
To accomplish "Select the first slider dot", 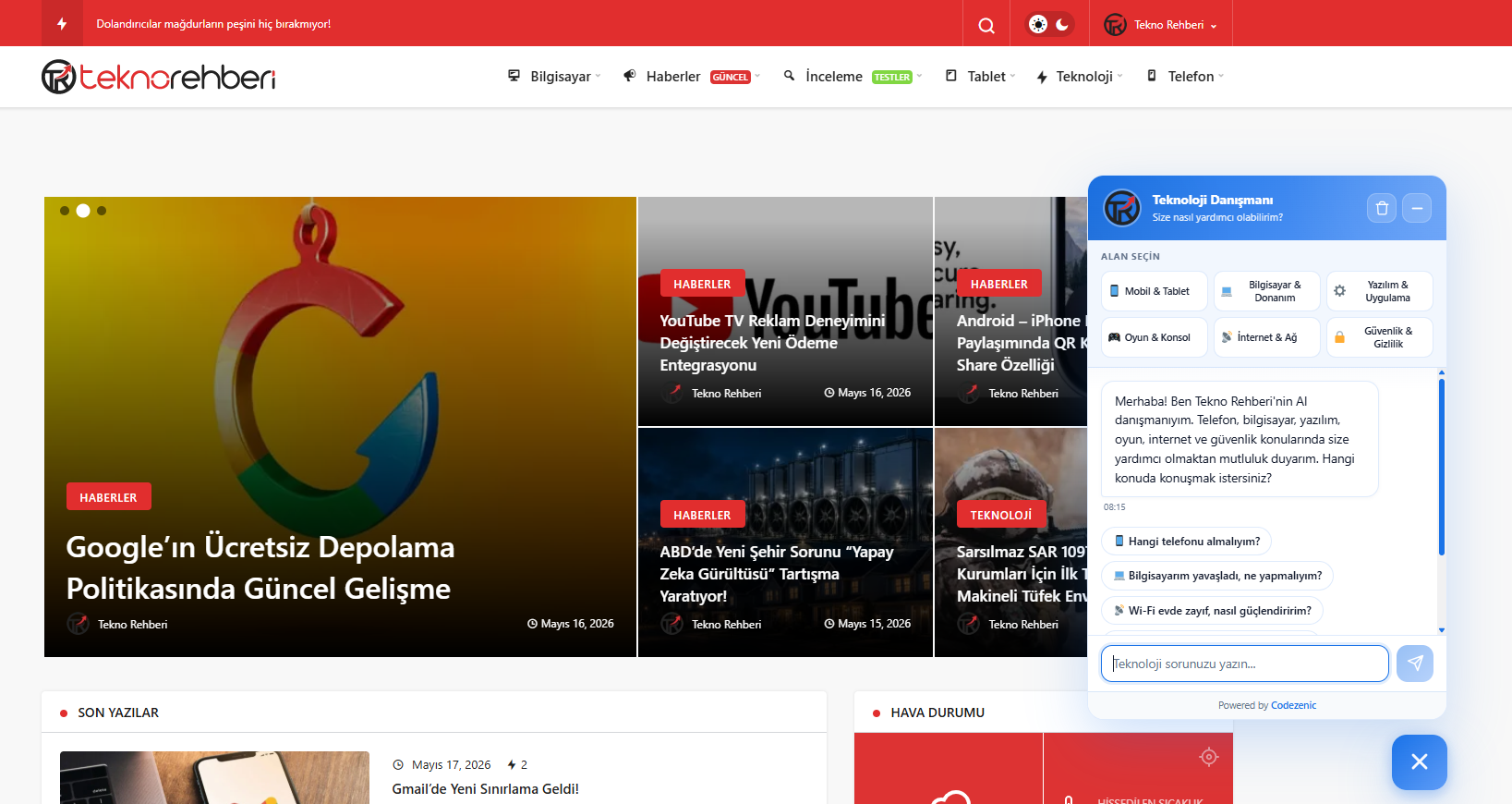I will click(65, 211).
